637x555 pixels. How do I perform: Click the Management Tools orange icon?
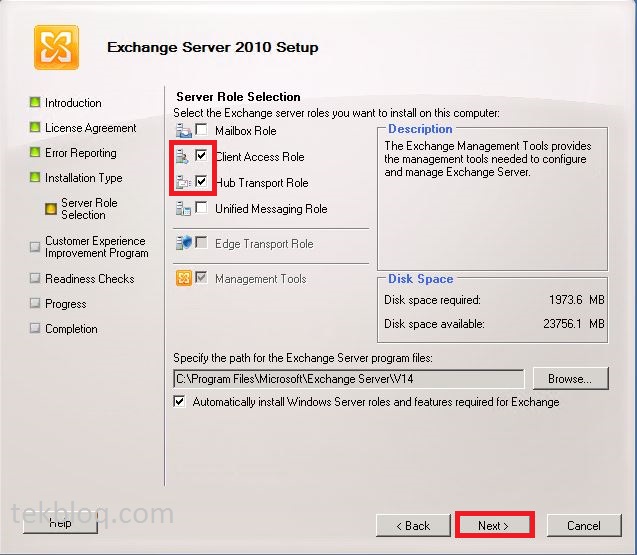(184, 278)
